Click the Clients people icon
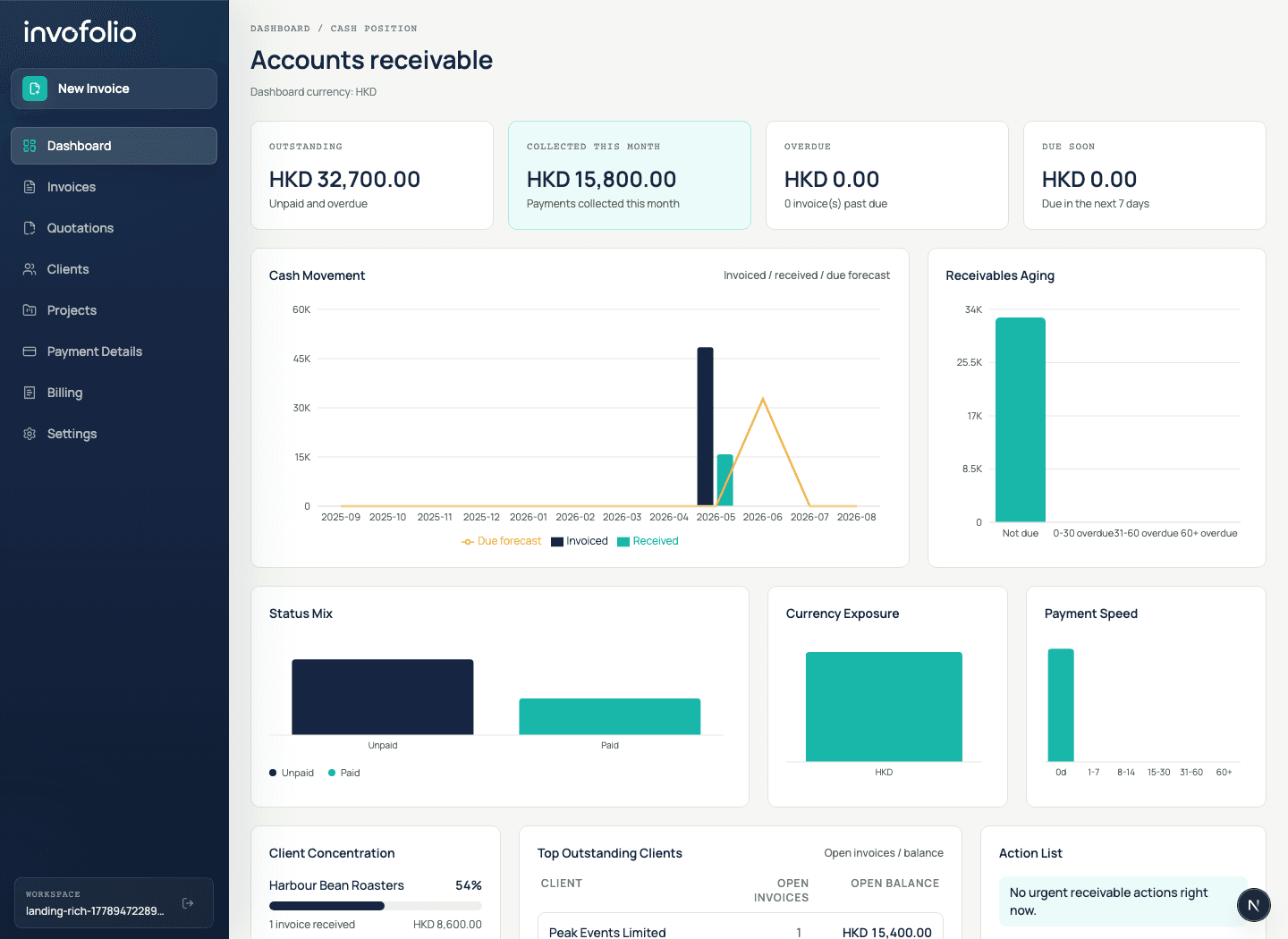Screen dimensions: 1288x939 (30, 269)
